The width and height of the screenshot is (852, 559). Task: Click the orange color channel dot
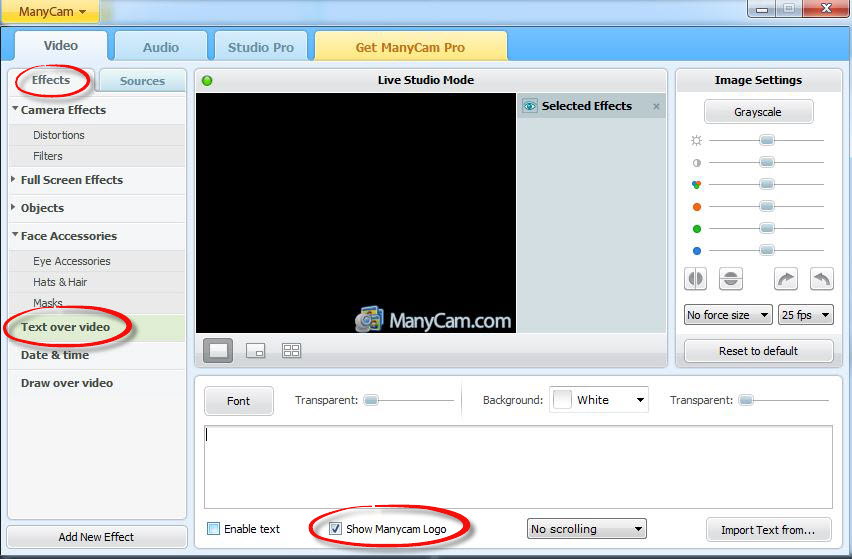(x=697, y=207)
